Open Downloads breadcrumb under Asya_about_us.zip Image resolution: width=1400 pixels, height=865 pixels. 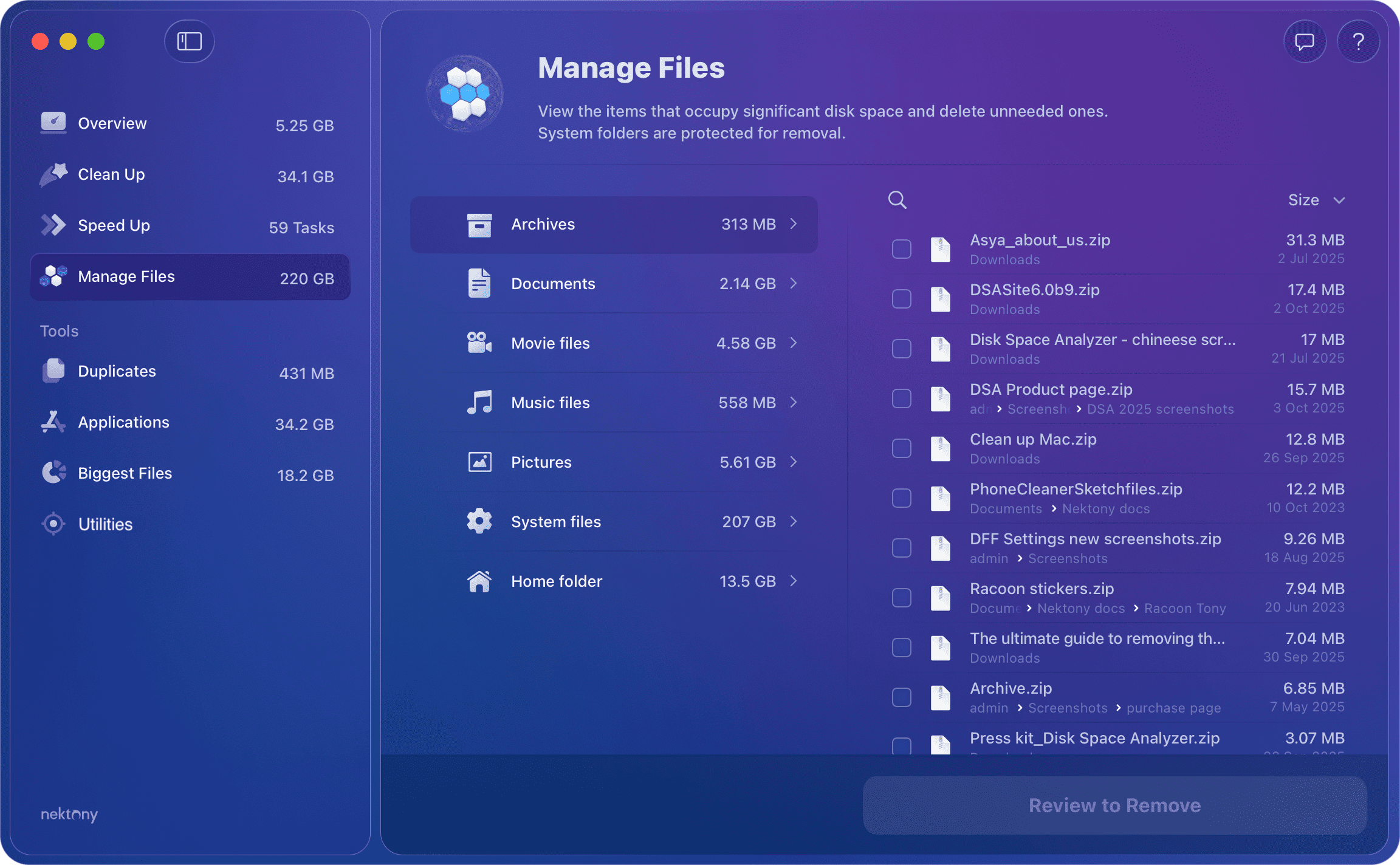(x=1004, y=259)
